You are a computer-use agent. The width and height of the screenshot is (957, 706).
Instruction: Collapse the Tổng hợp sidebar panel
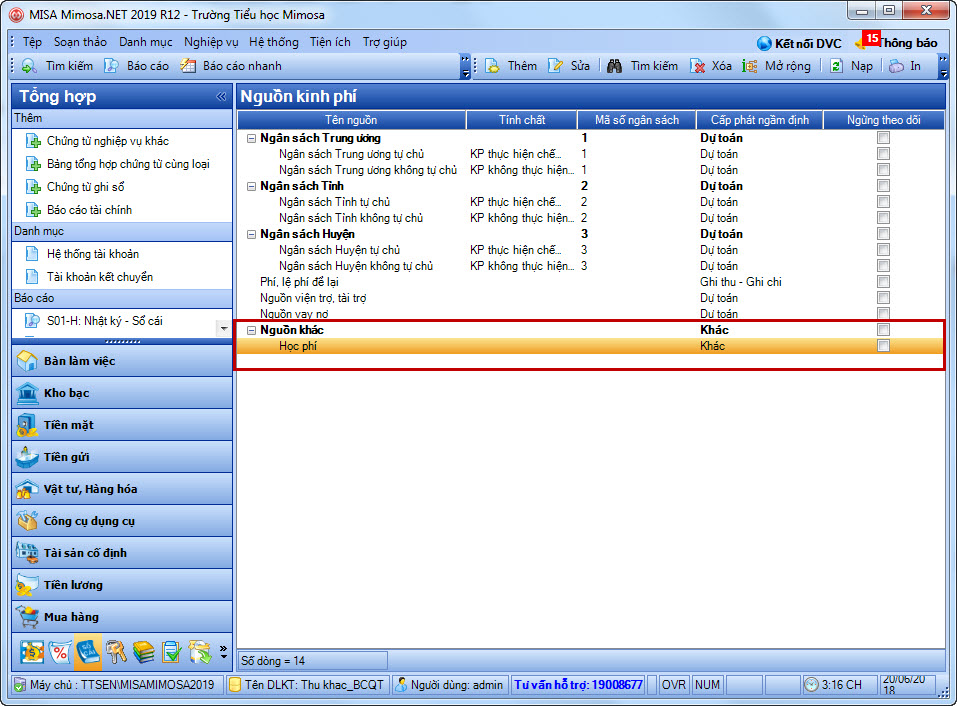pos(221,96)
